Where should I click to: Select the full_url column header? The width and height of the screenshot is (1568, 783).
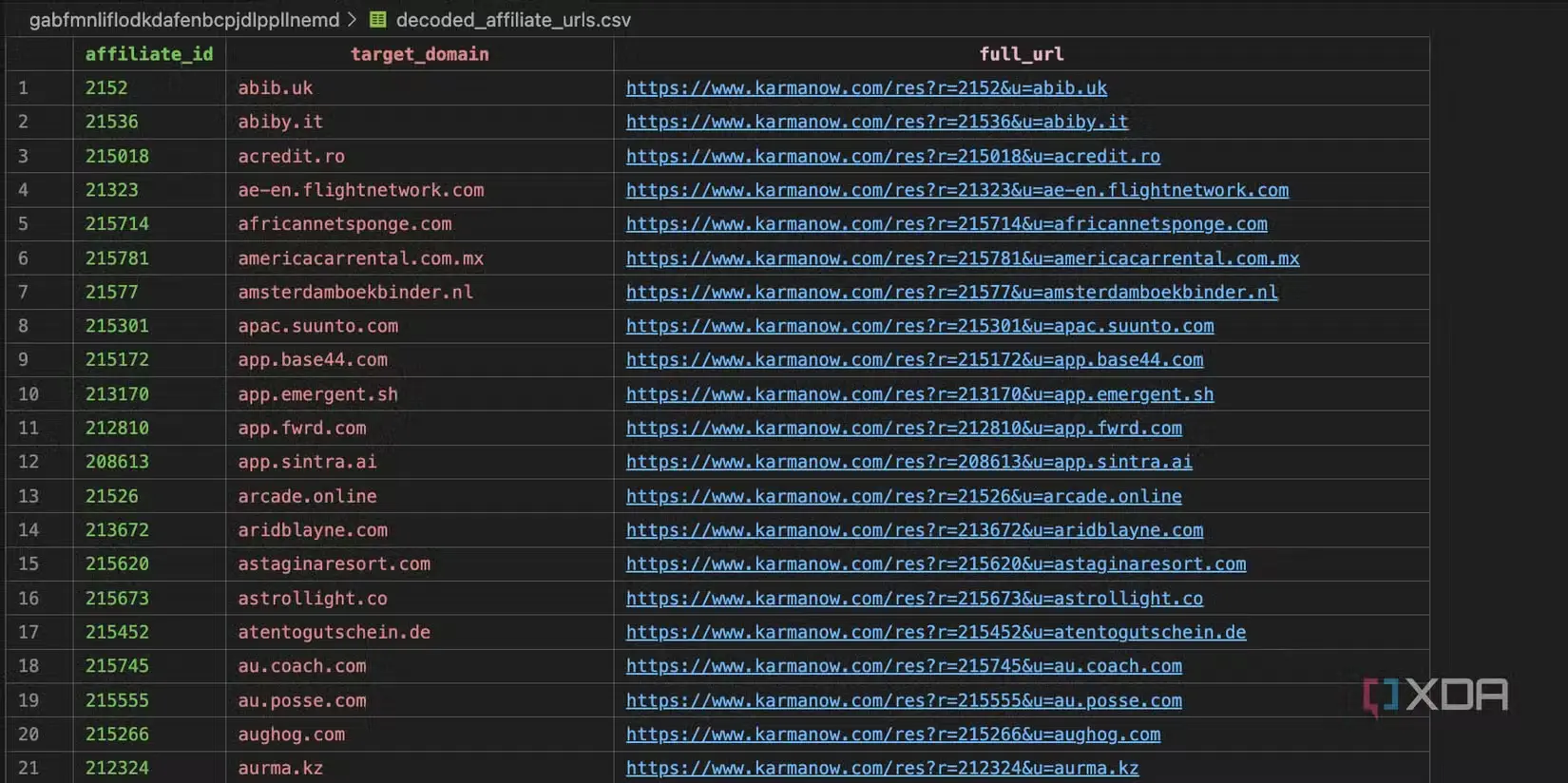tap(1021, 54)
